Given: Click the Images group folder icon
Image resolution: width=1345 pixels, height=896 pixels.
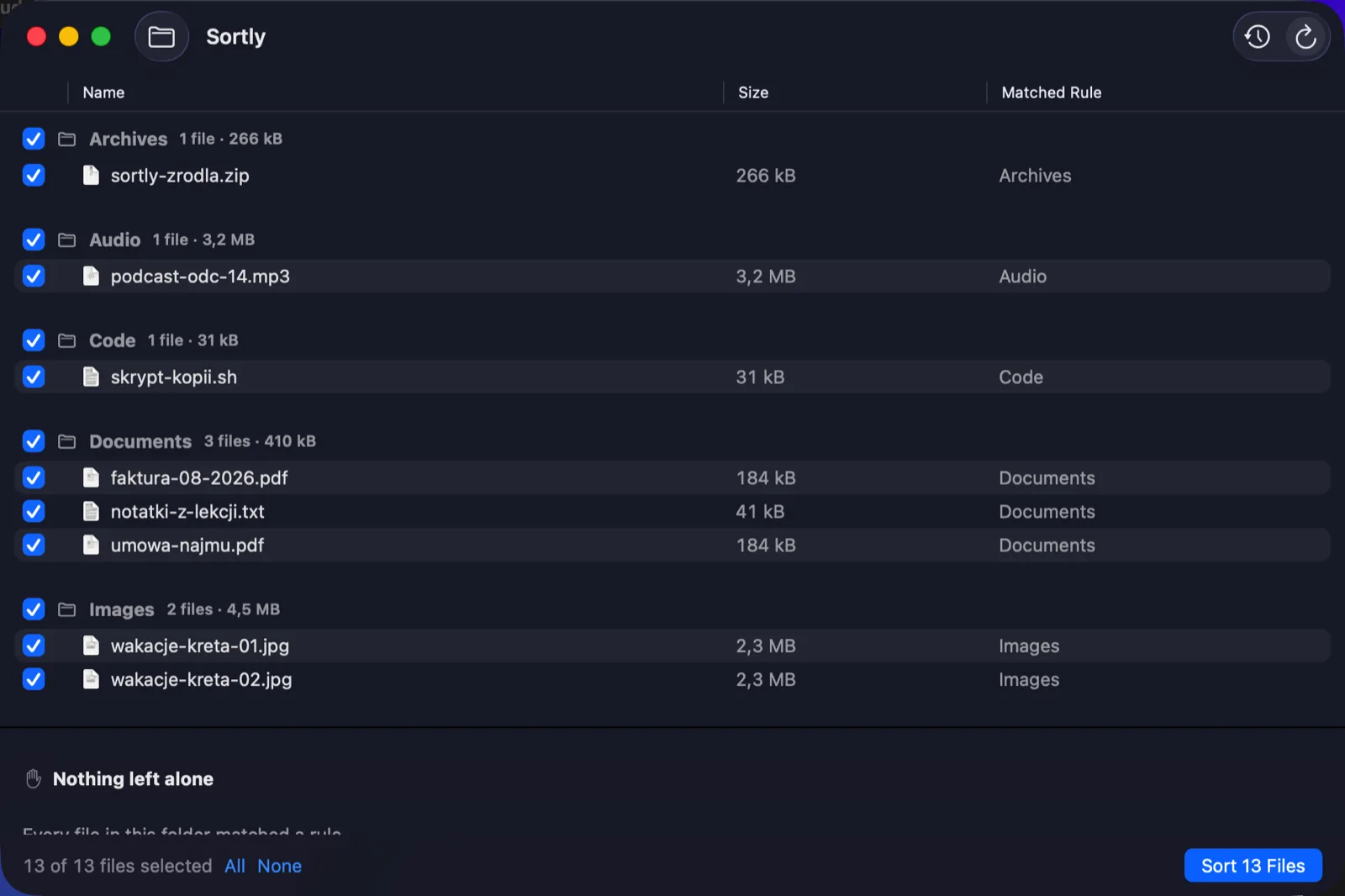Looking at the screenshot, I should 67,609.
